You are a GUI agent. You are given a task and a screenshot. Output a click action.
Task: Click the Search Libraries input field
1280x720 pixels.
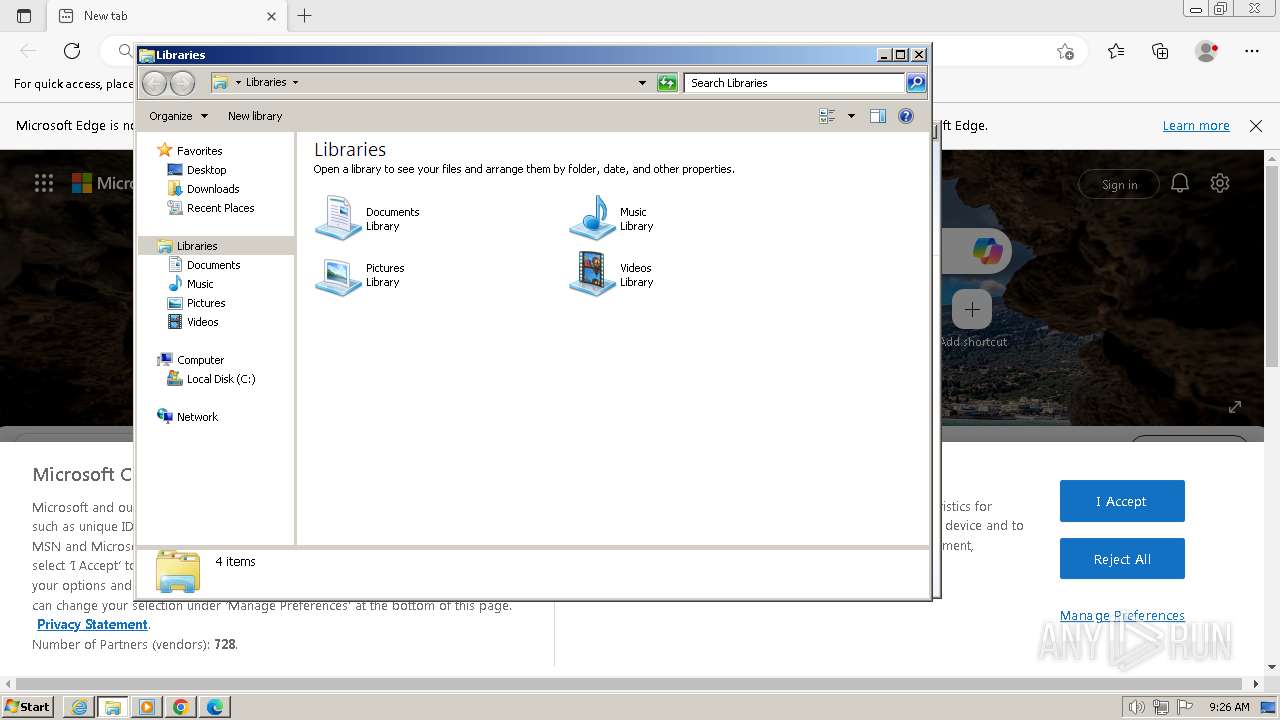coord(795,83)
